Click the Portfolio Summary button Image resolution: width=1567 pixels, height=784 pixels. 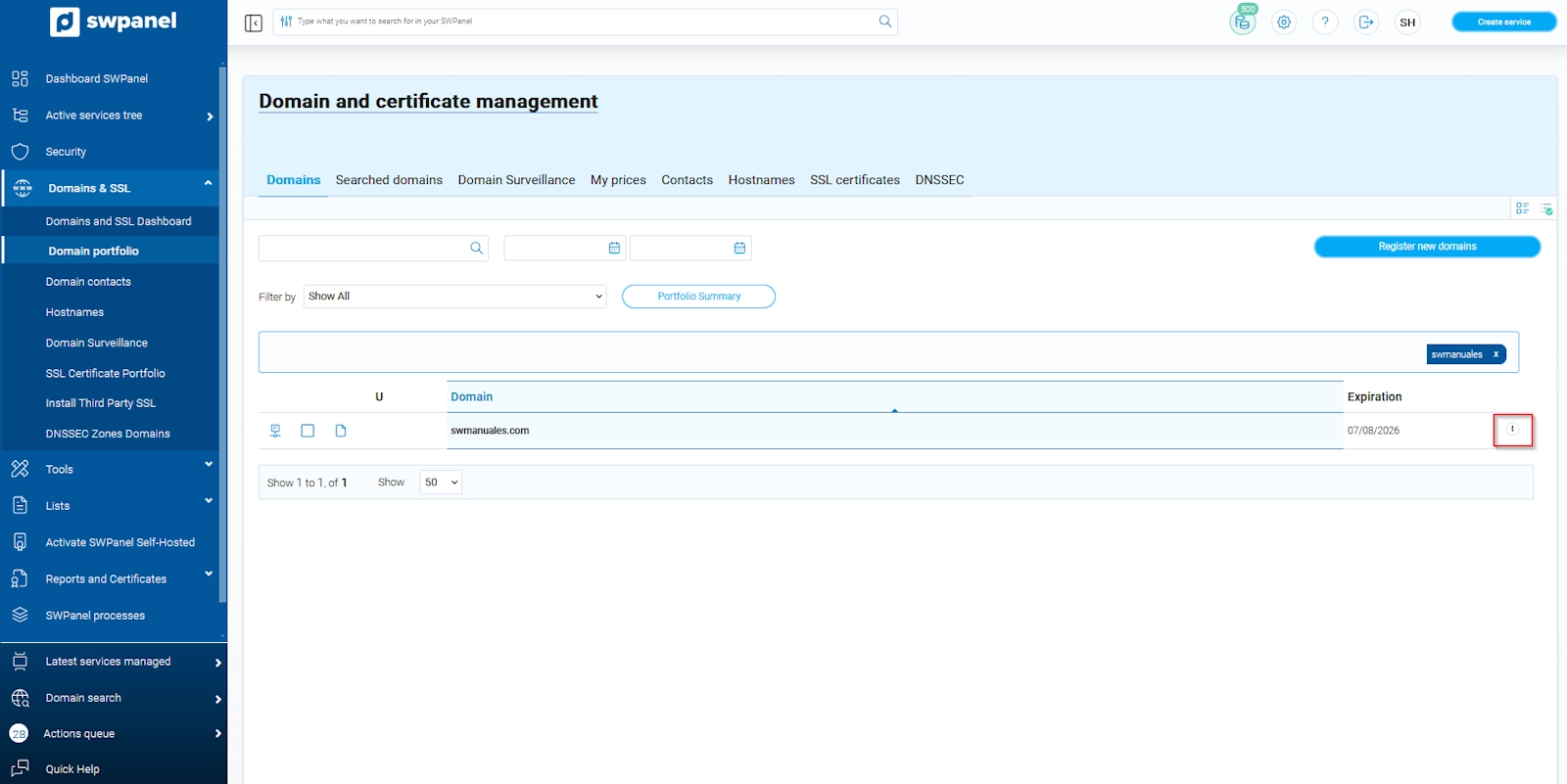click(x=698, y=297)
